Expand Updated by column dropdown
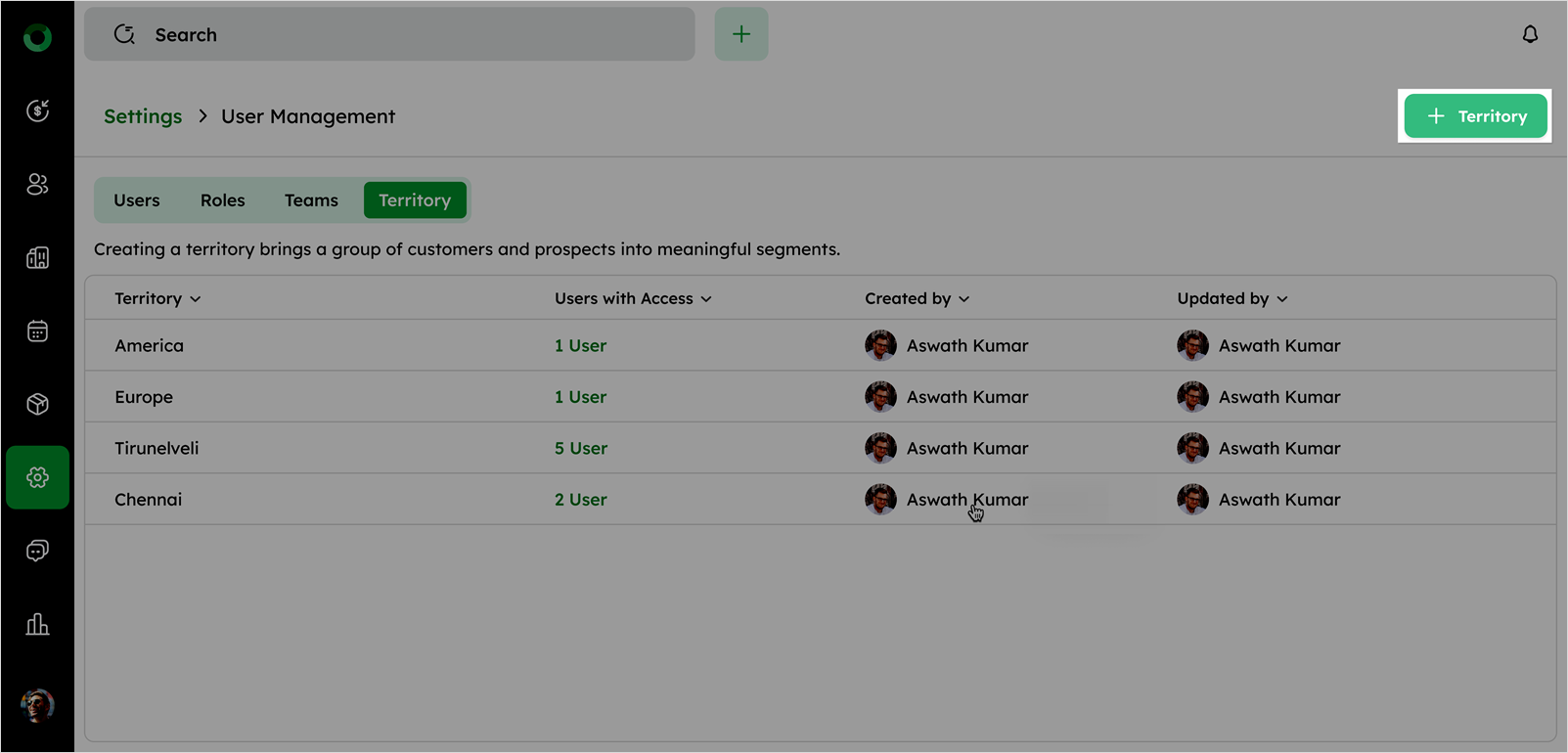This screenshot has width=1568, height=753. click(x=1281, y=298)
